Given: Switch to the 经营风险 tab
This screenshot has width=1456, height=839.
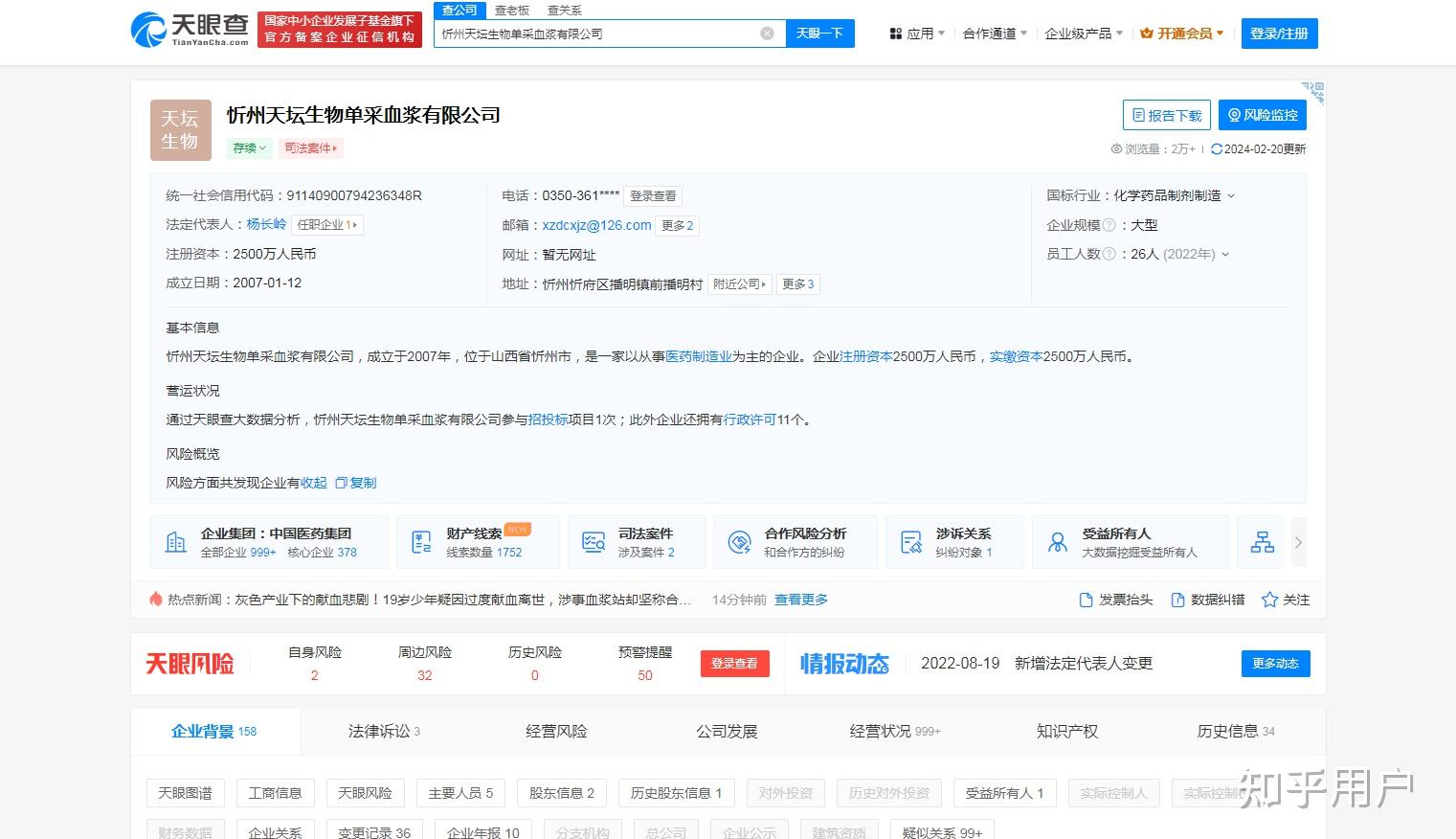Looking at the screenshot, I should pos(556,731).
